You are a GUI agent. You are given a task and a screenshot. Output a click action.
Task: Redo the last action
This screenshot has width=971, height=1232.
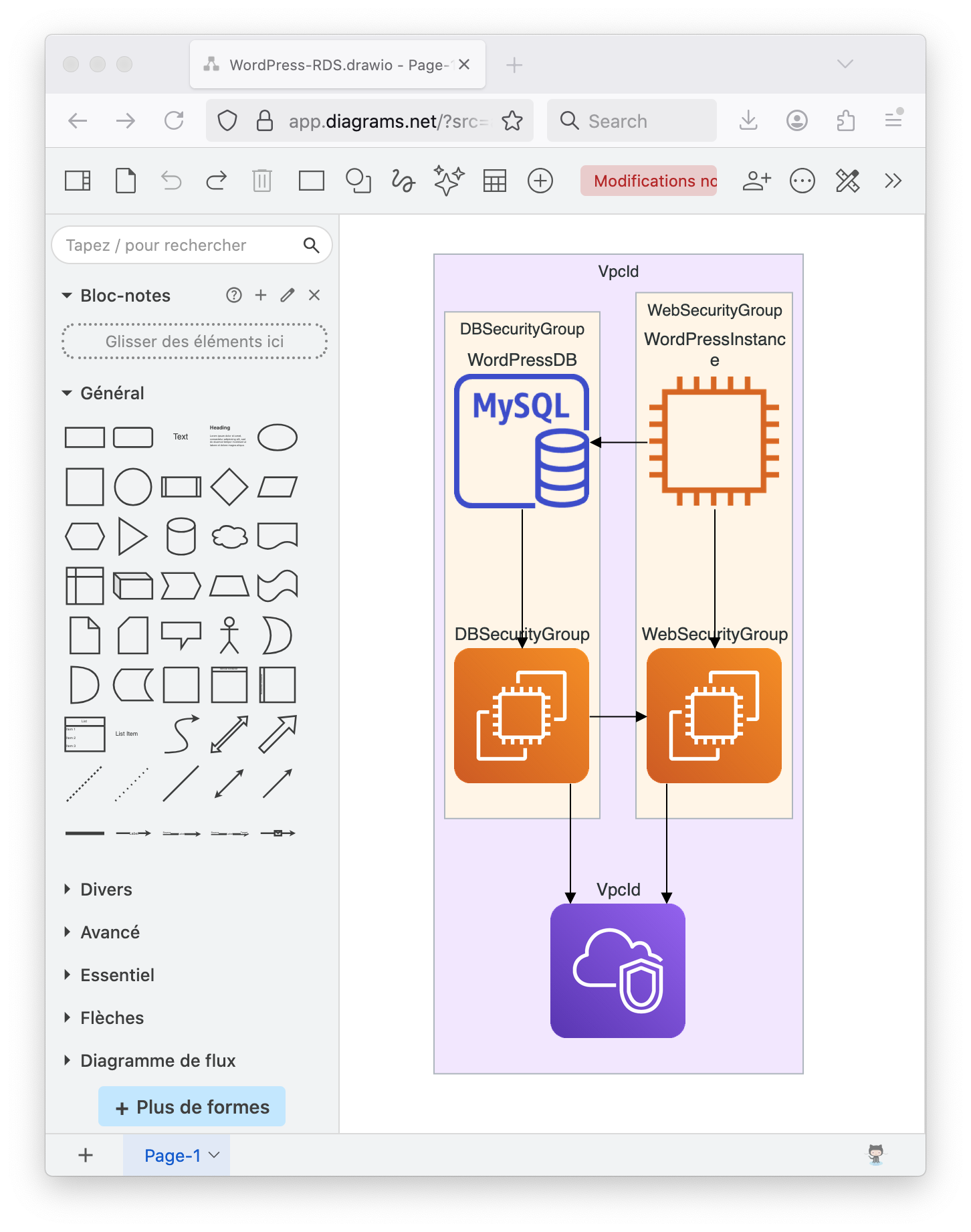[216, 181]
